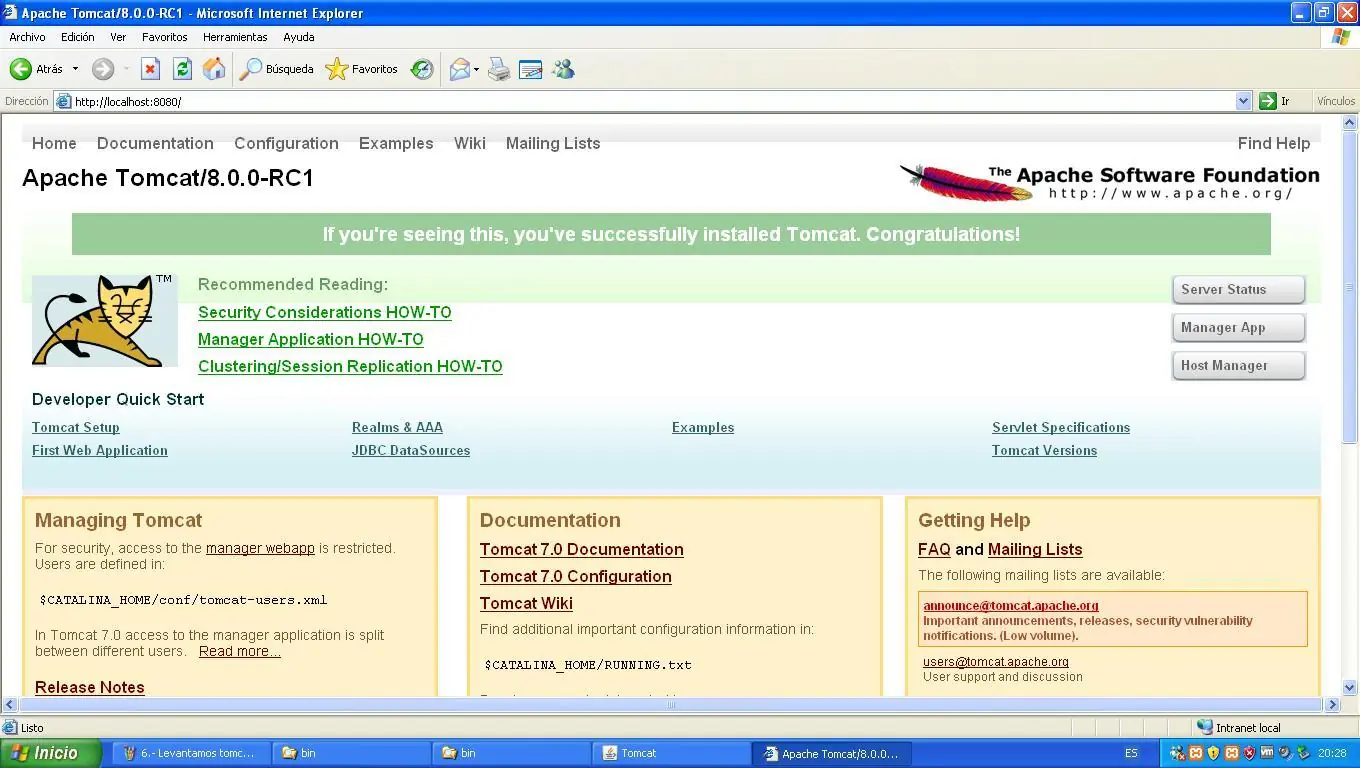This screenshot has height=768, width=1360.
Task: Print the page with printer icon
Action: 499,69
